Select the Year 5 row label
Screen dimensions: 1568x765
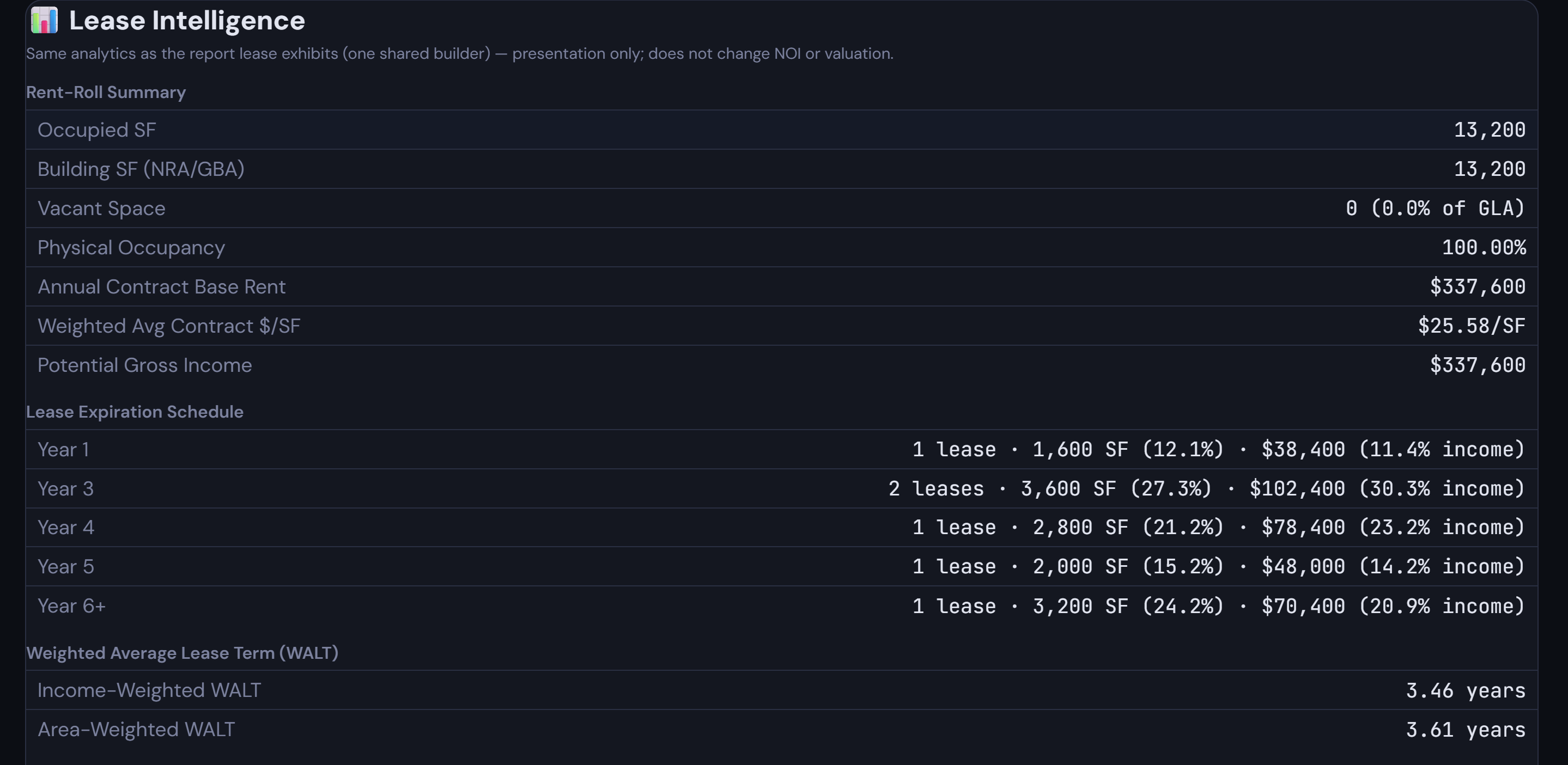click(x=66, y=567)
